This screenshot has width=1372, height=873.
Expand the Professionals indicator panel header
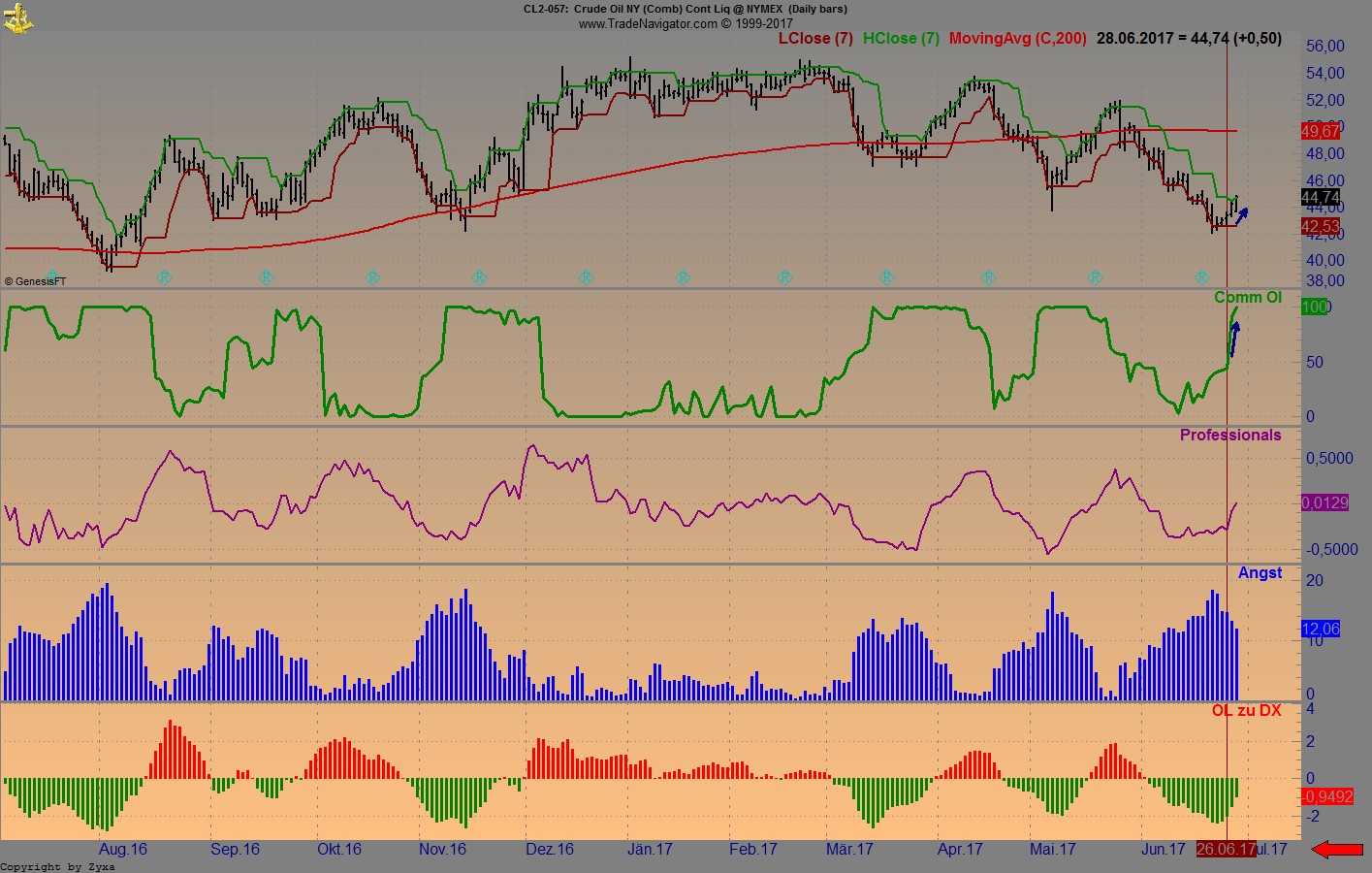(x=1231, y=435)
